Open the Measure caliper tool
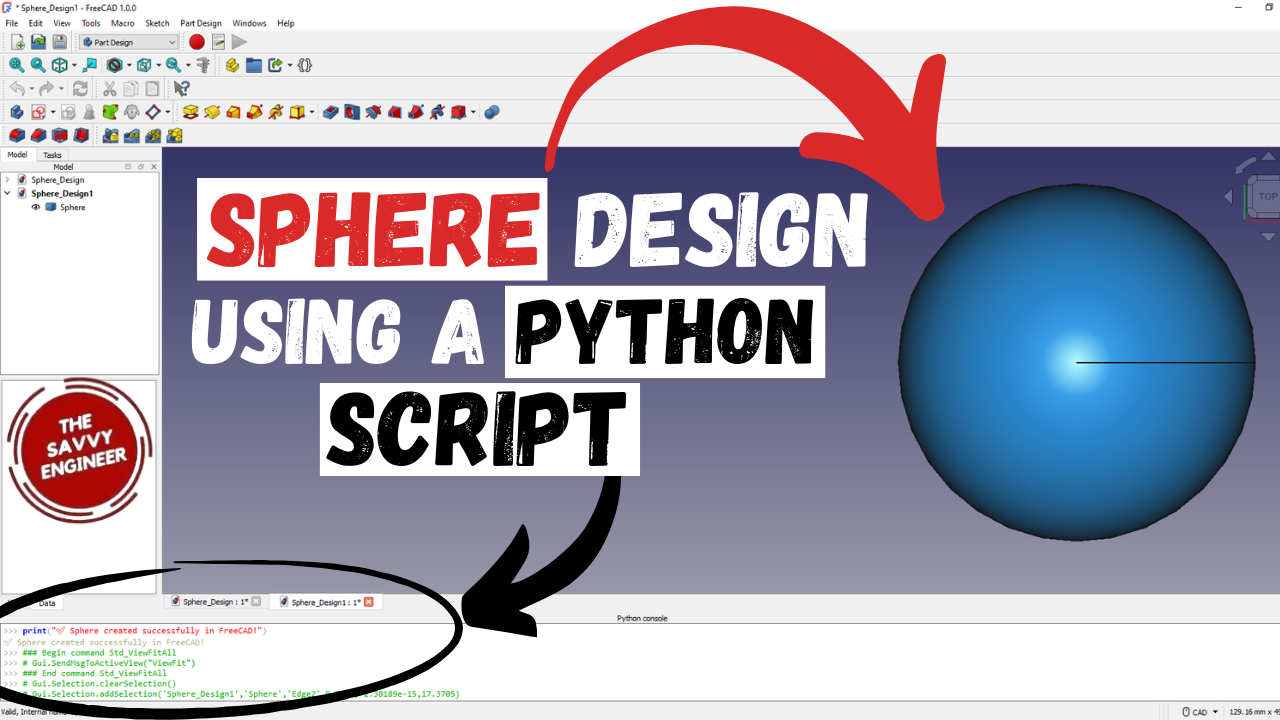 pos(203,65)
